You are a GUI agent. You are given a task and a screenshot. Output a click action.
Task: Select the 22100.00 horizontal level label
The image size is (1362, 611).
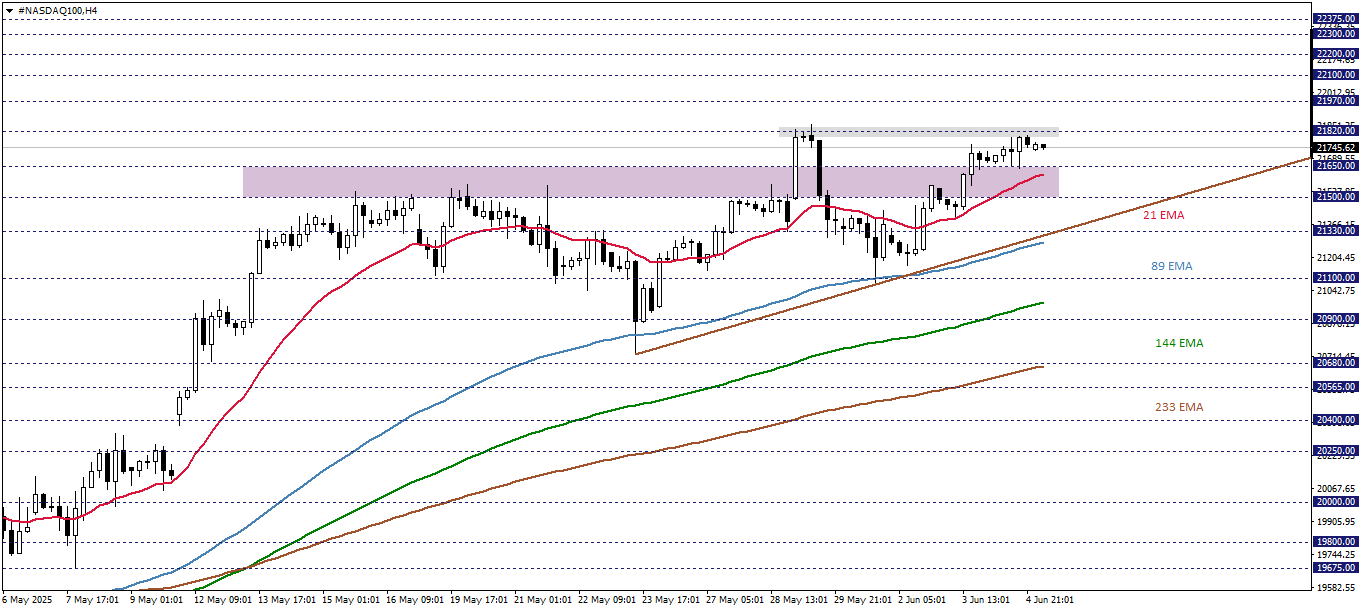click(x=1336, y=74)
